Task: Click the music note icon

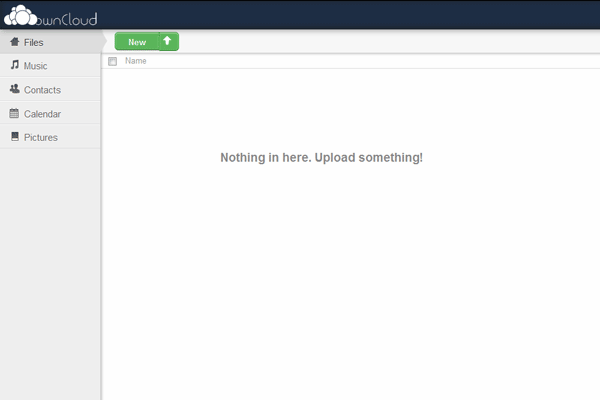Action: pyautogui.click(x=14, y=65)
